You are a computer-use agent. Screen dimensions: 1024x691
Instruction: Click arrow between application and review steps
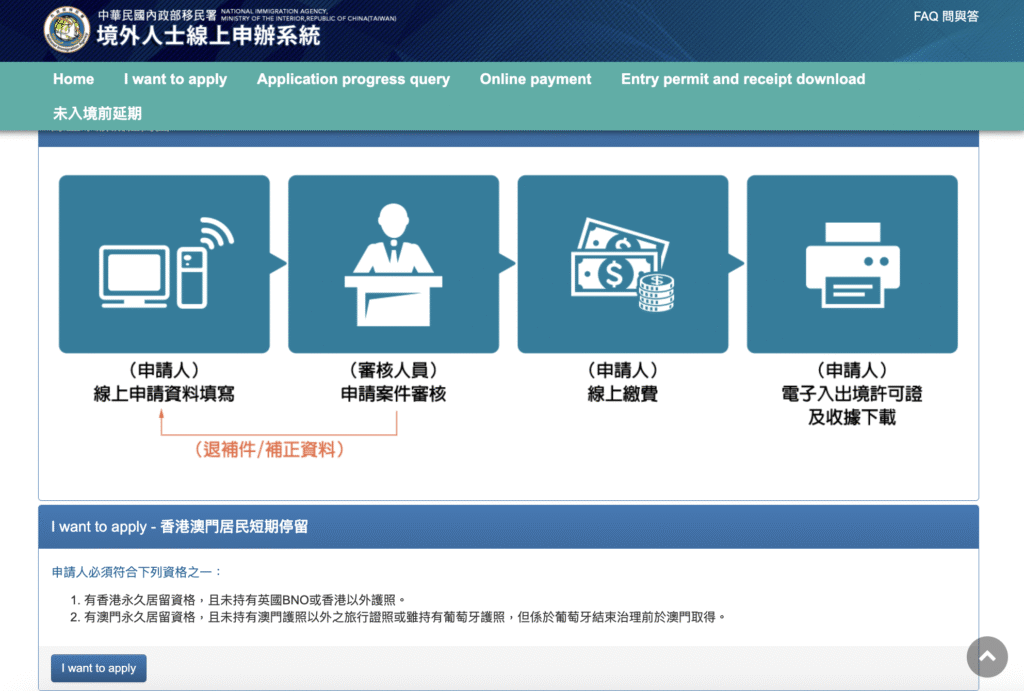279,263
